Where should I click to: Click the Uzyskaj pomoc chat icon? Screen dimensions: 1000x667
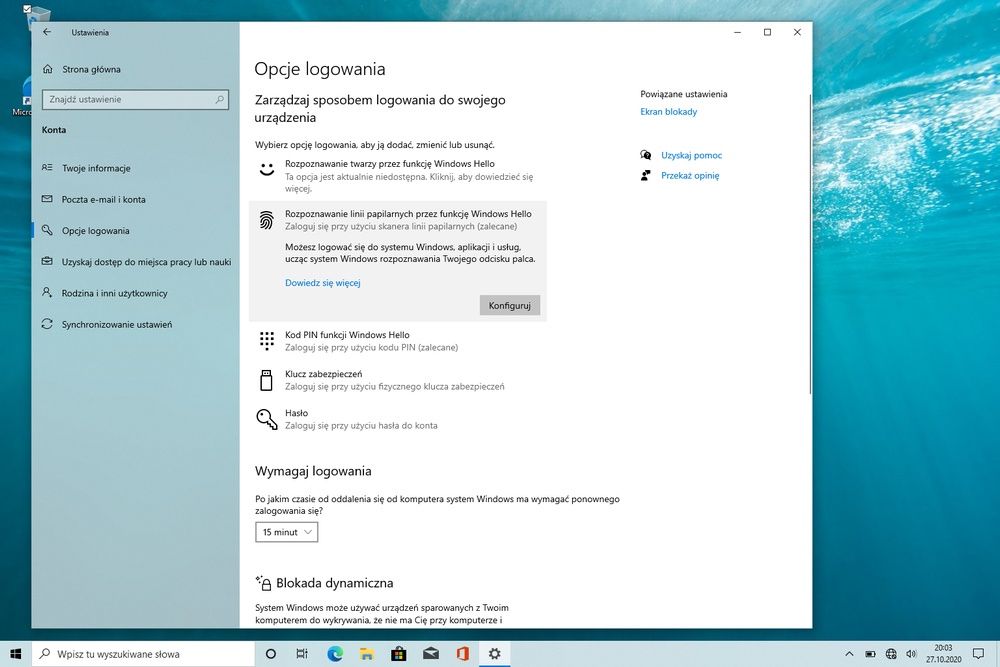646,155
